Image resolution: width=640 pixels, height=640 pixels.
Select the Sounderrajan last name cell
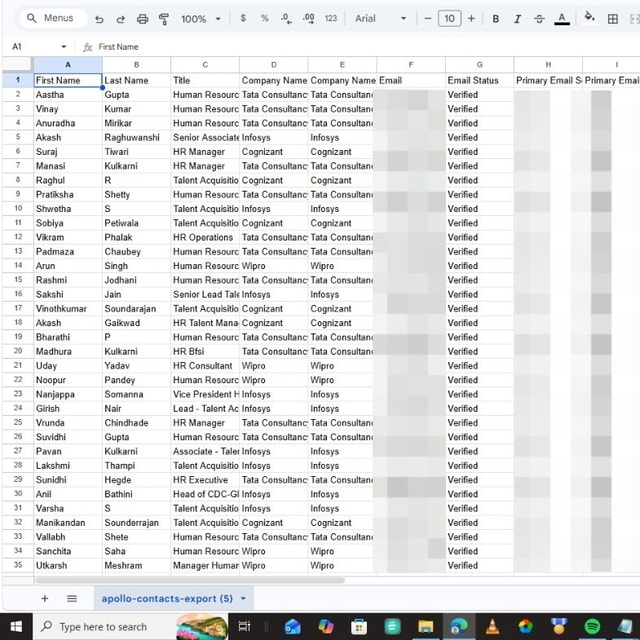click(x=136, y=523)
